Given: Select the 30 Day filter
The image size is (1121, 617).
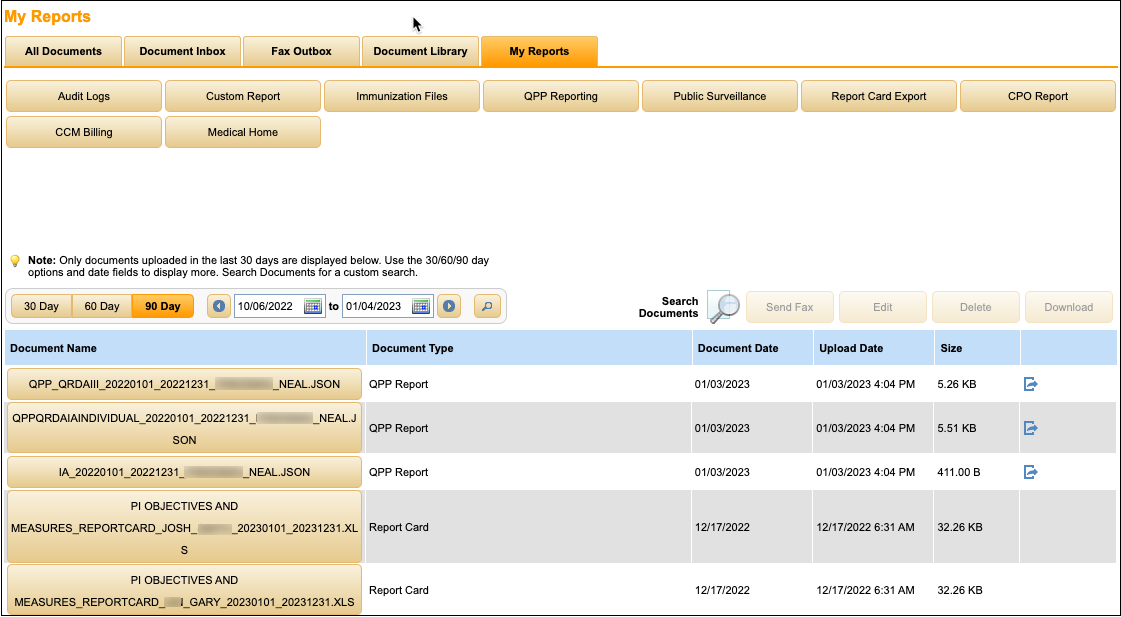Looking at the screenshot, I should tap(41, 306).
